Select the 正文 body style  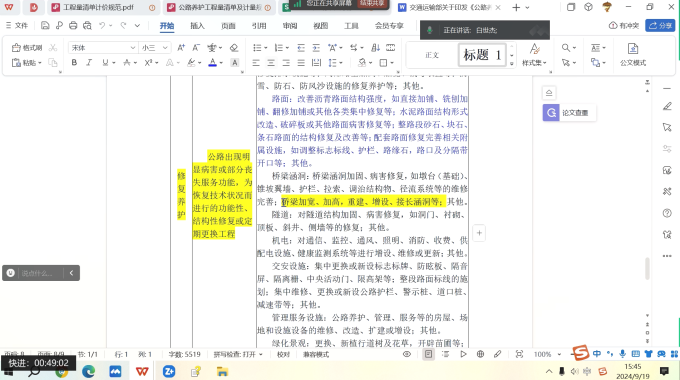click(432, 55)
